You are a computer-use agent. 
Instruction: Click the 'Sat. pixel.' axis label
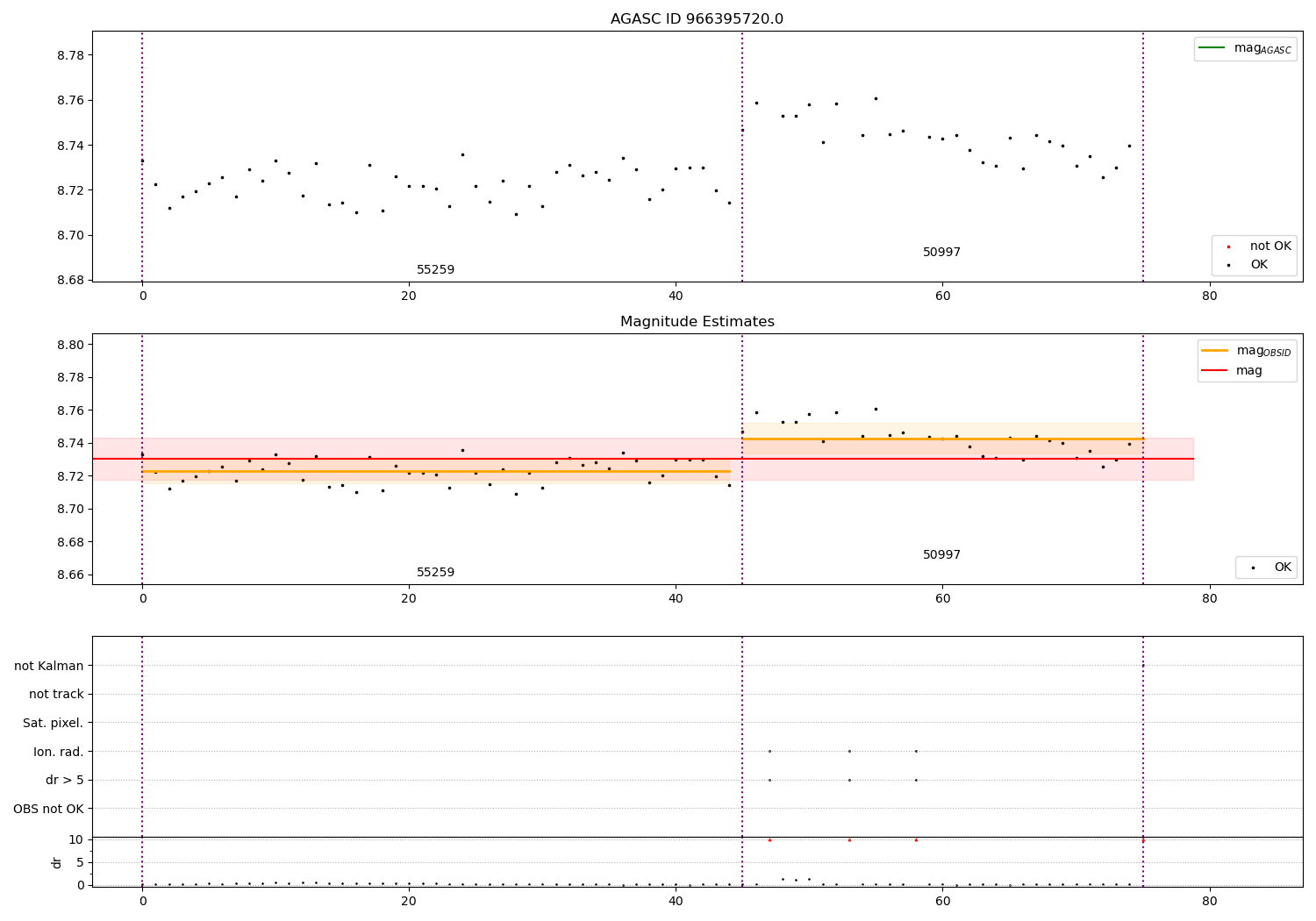point(54,723)
